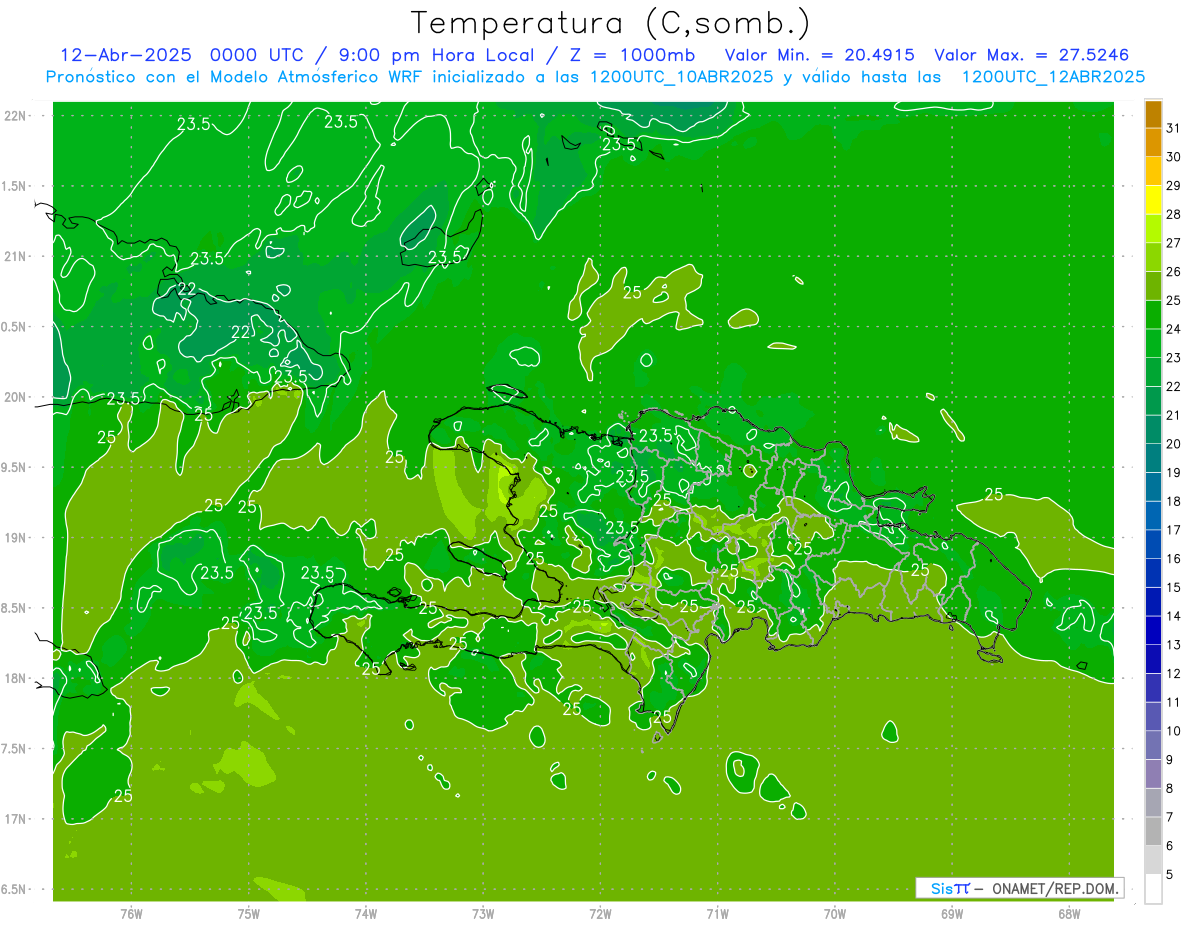1200x927 pixels.
Task: Click the "75W" longitude axis label
Action: click(x=248, y=913)
